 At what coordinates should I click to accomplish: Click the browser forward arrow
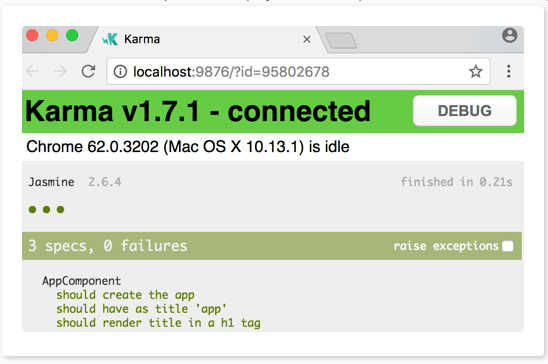60,71
